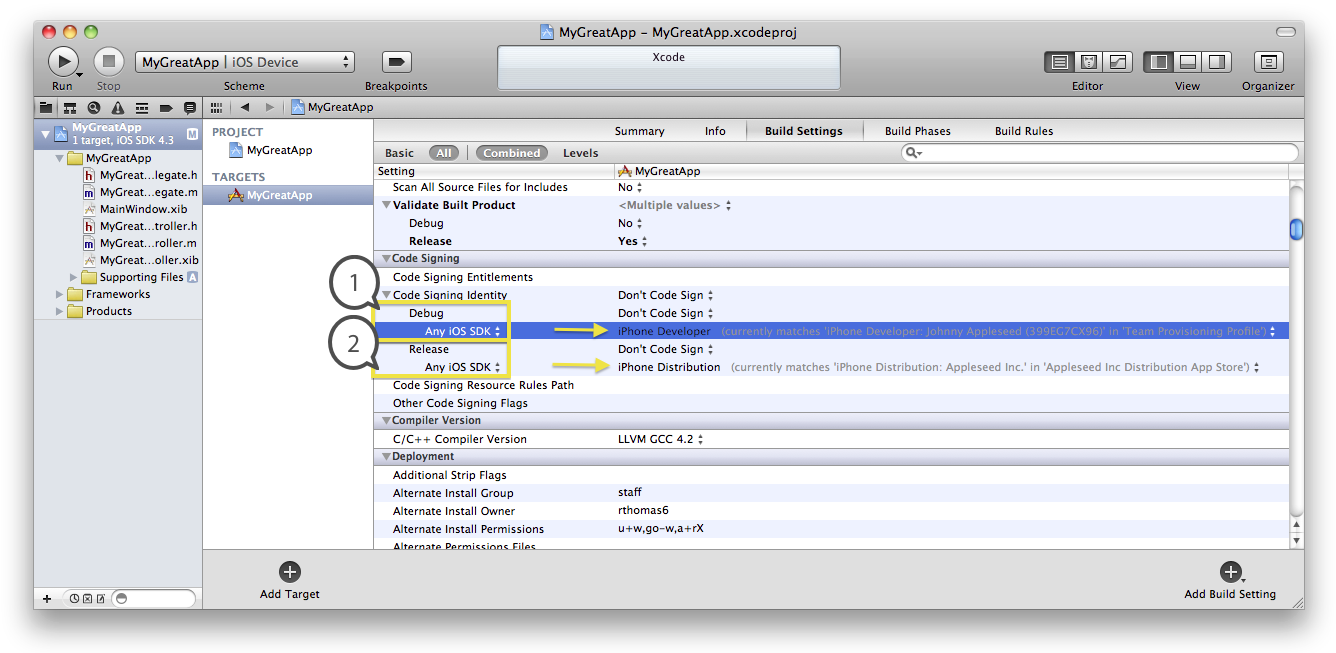
Task: Show the Standard editor
Action: pyautogui.click(x=1060, y=62)
